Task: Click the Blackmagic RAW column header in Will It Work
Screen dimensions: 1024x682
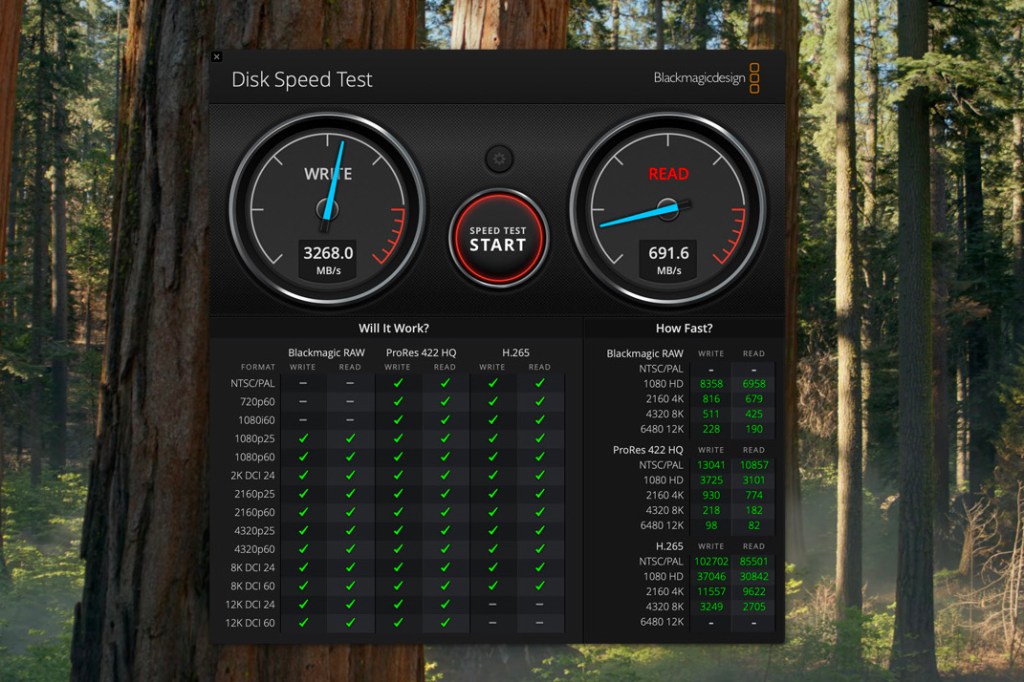Action: pos(327,353)
